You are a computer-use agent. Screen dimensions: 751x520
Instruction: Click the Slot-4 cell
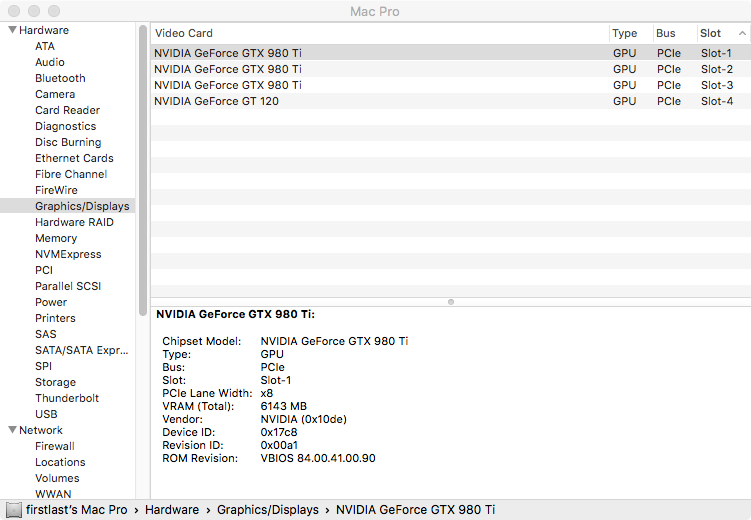click(717, 101)
